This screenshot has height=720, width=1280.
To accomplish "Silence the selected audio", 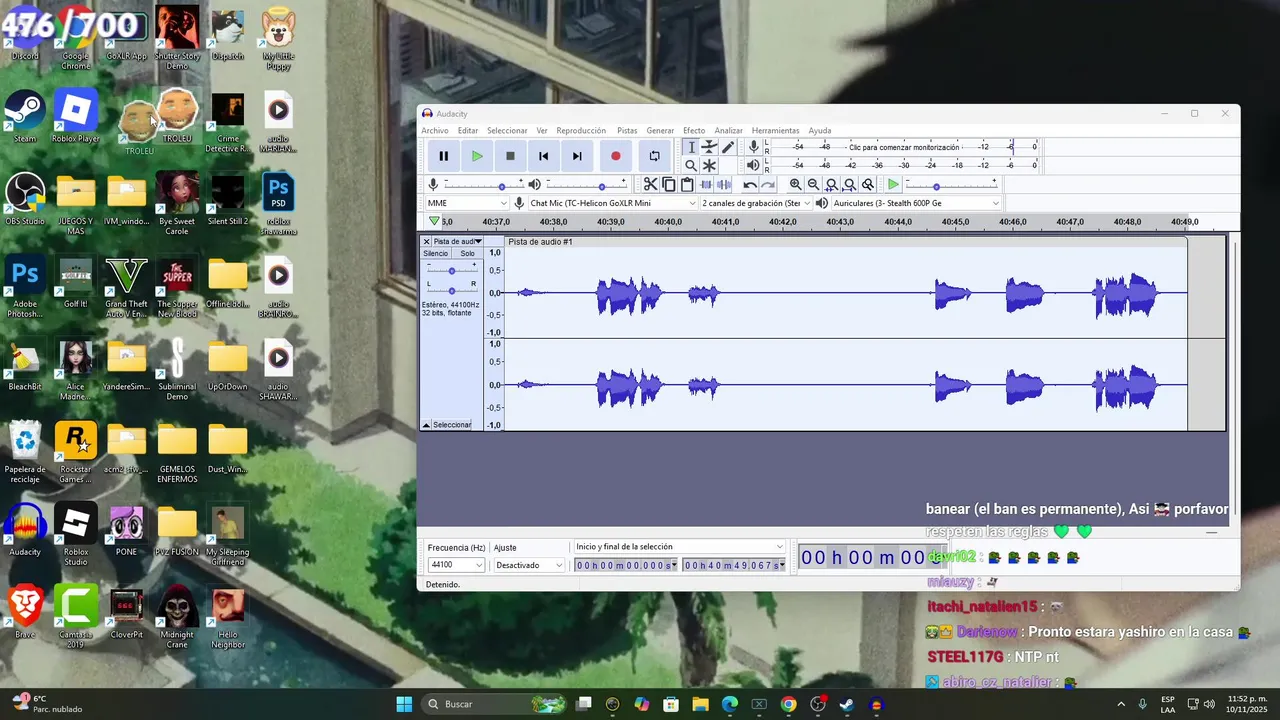I will [724, 184].
